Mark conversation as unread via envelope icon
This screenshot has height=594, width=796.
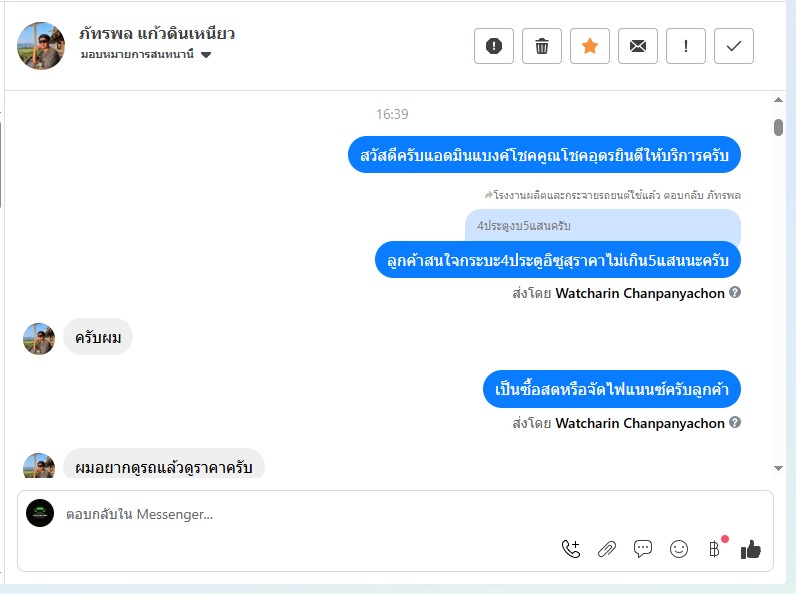(x=638, y=46)
